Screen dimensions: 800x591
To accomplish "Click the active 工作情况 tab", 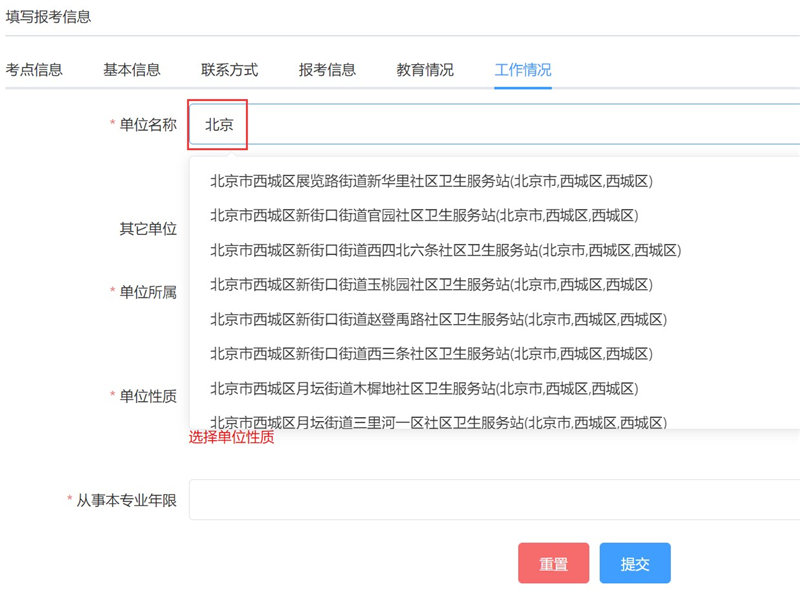I will (522, 70).
